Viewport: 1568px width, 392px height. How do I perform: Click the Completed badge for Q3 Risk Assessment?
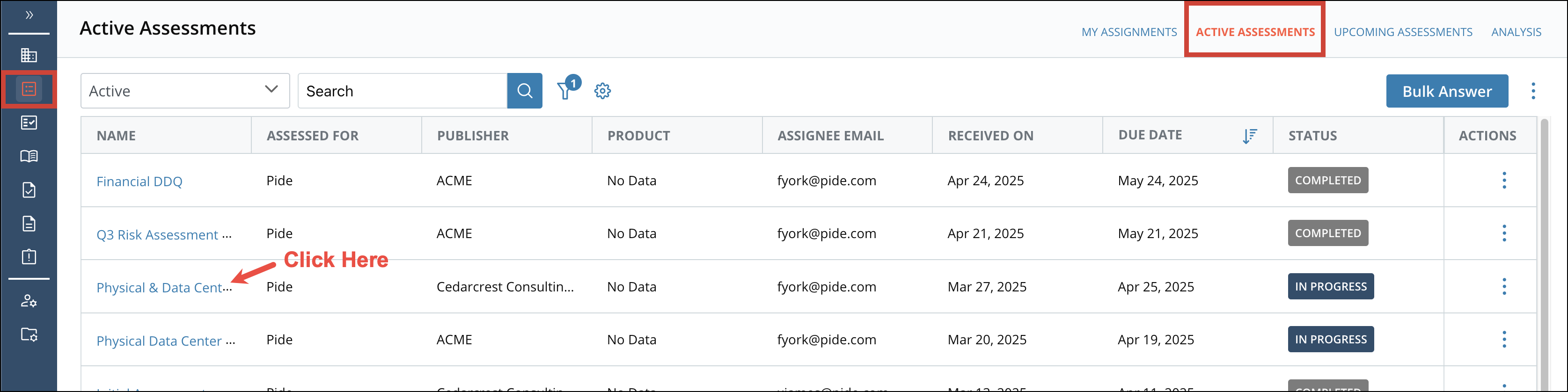(x=1327, y=233)
